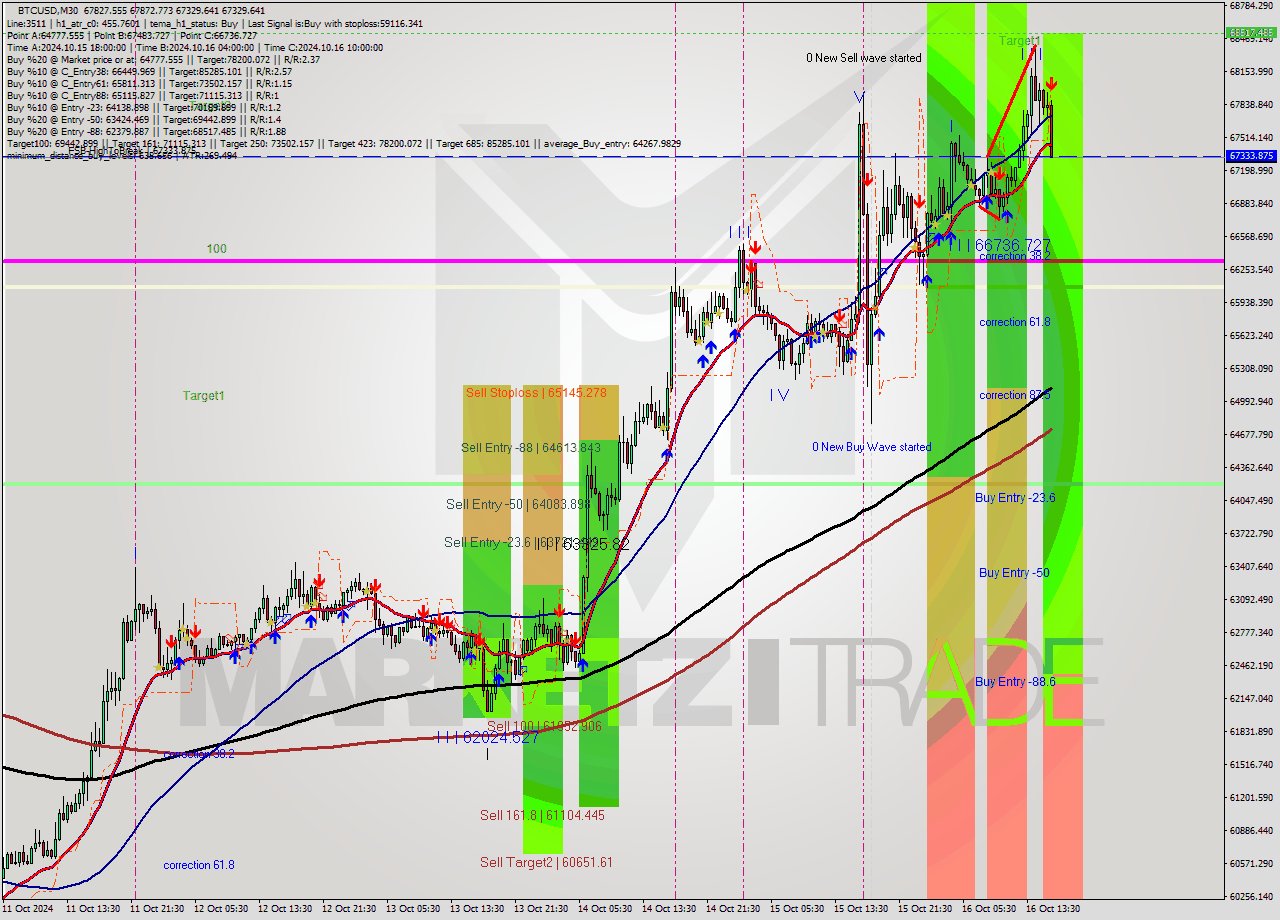Select the 'I I I 62024.527' wave label
The width and height of the screenshot is (1280, 920).
tap(489, 737)
